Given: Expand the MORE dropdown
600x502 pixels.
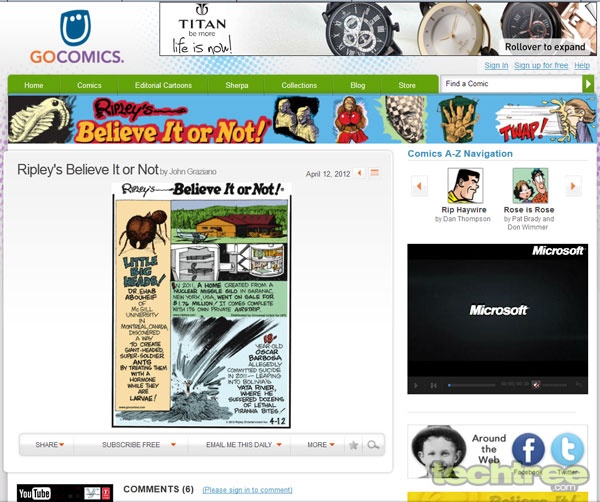Looking at the screenshot, I should coord(321,445).
